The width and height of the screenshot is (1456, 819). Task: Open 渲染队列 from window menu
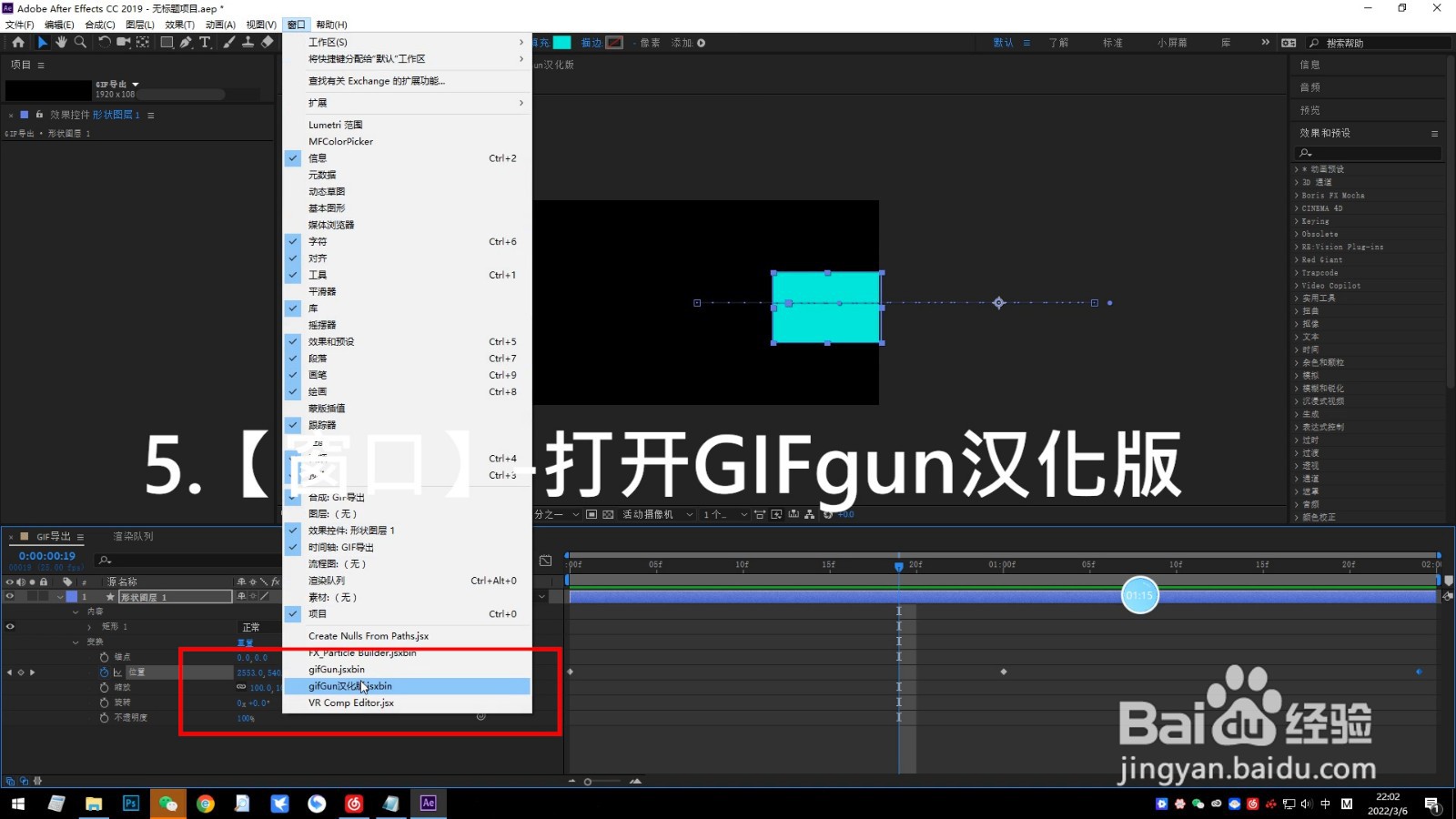pos(407,581)
